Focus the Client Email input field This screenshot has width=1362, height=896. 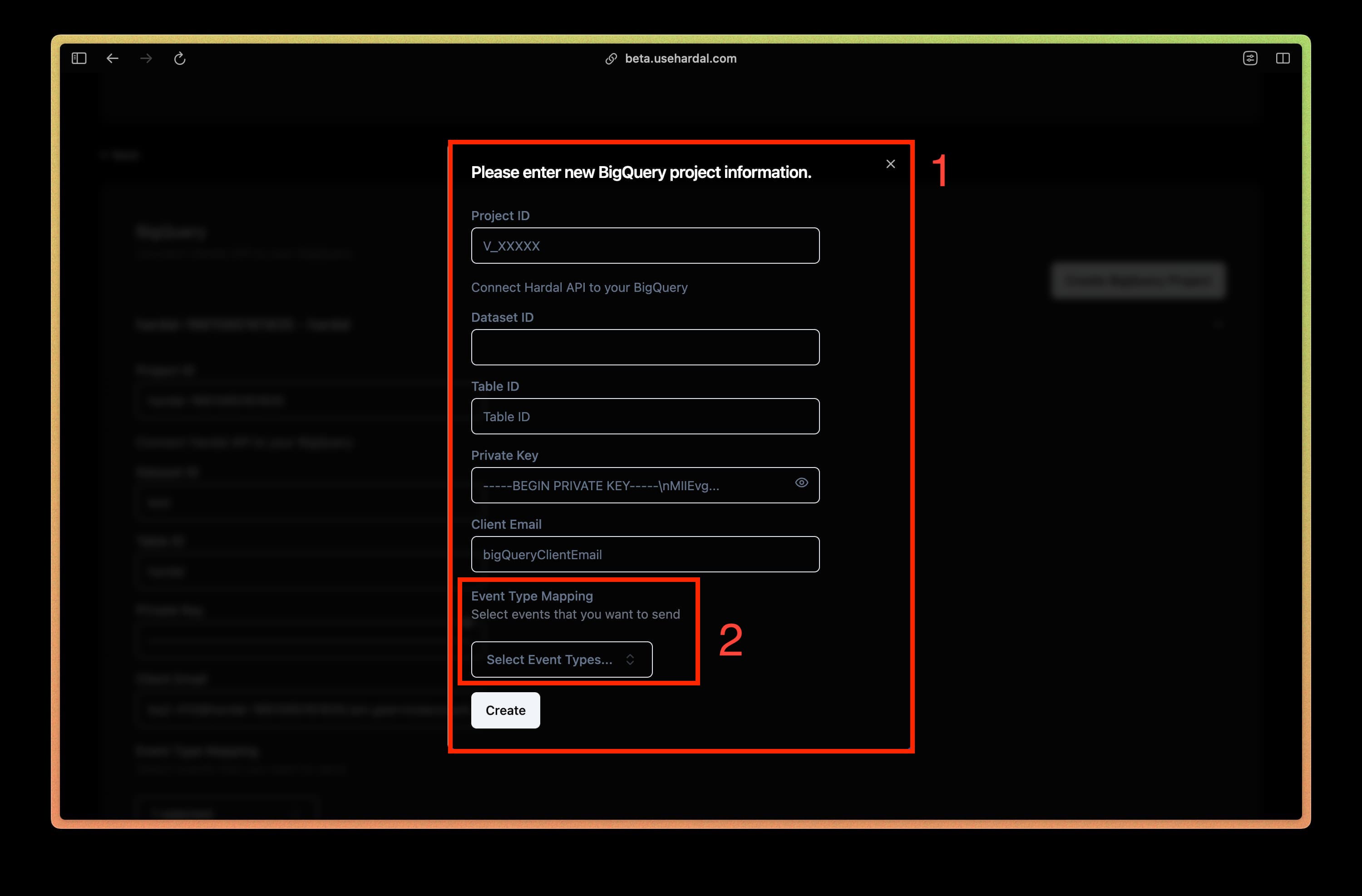pyautogui.click(x=645, y=554)
